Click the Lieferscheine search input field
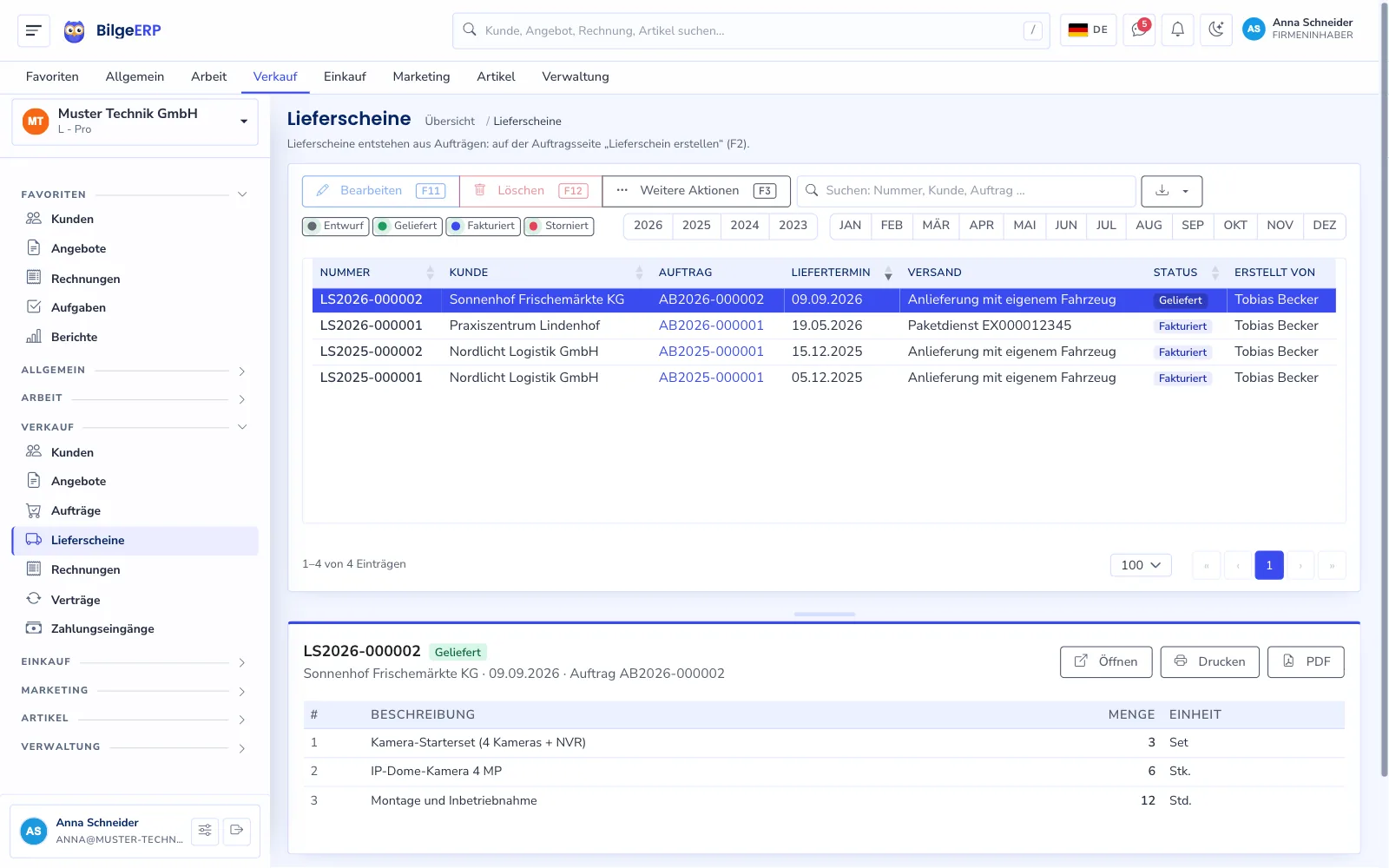 point(966,191)
